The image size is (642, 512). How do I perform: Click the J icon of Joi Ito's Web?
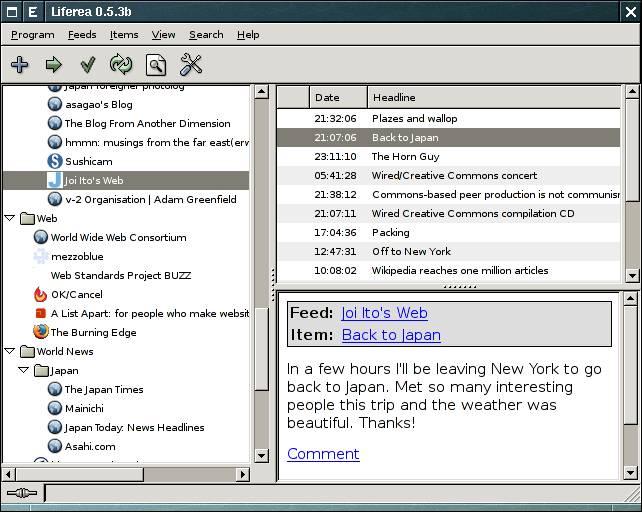click(x=54, y=180)
